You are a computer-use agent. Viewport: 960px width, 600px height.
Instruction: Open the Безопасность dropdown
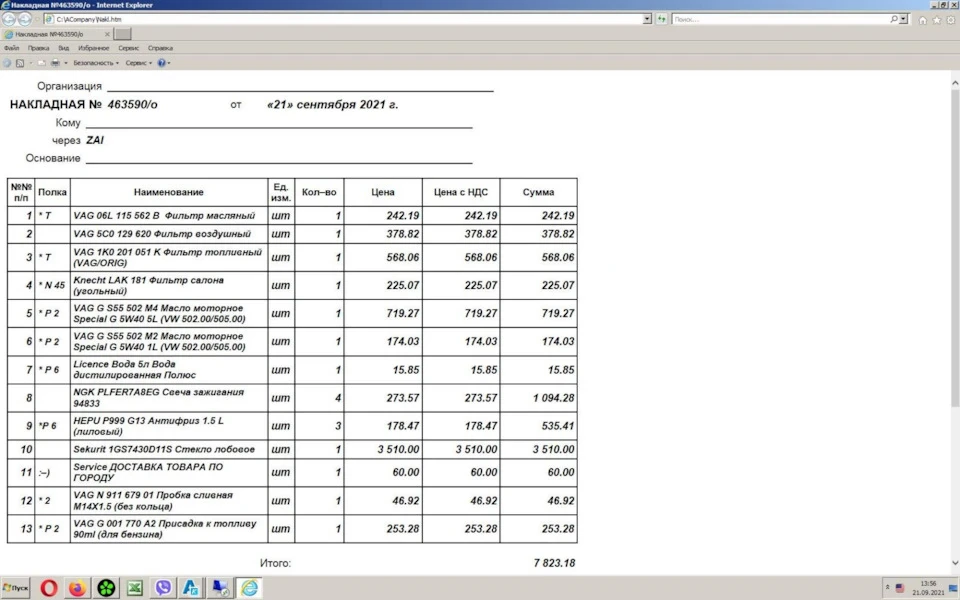[96, 62]
